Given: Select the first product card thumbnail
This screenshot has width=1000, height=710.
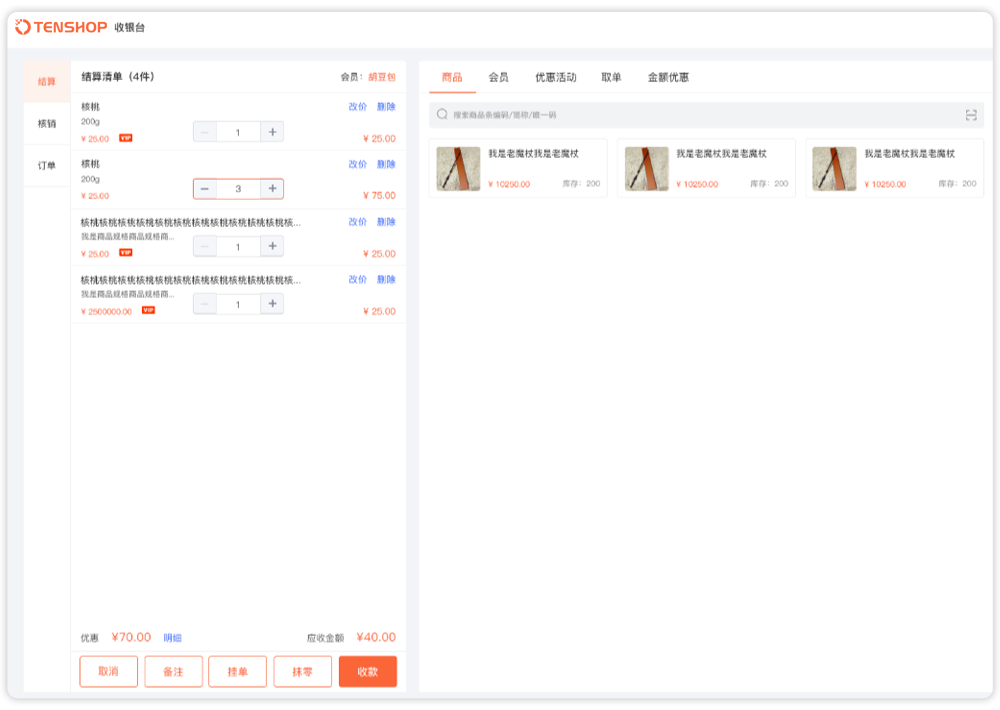Looking at the screenshot, I should pos(459,169).
